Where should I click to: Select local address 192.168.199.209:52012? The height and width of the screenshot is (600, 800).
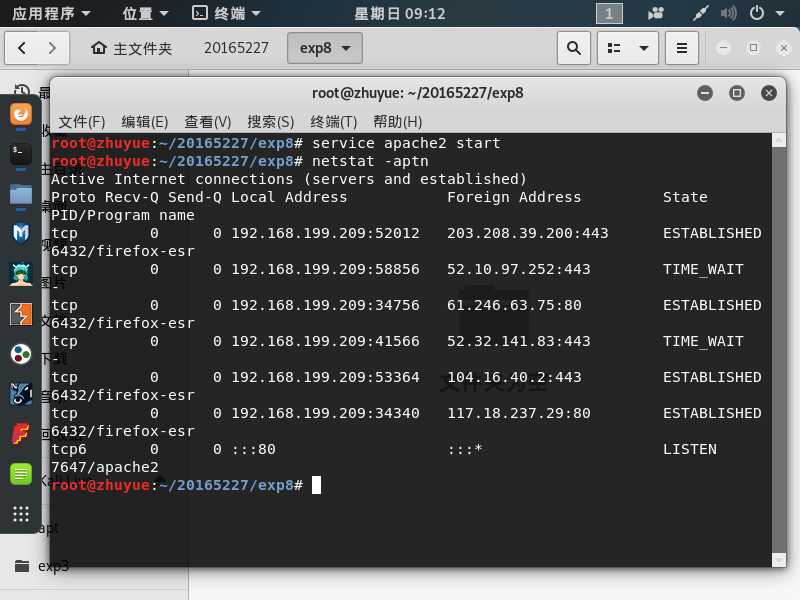point(326,233)
